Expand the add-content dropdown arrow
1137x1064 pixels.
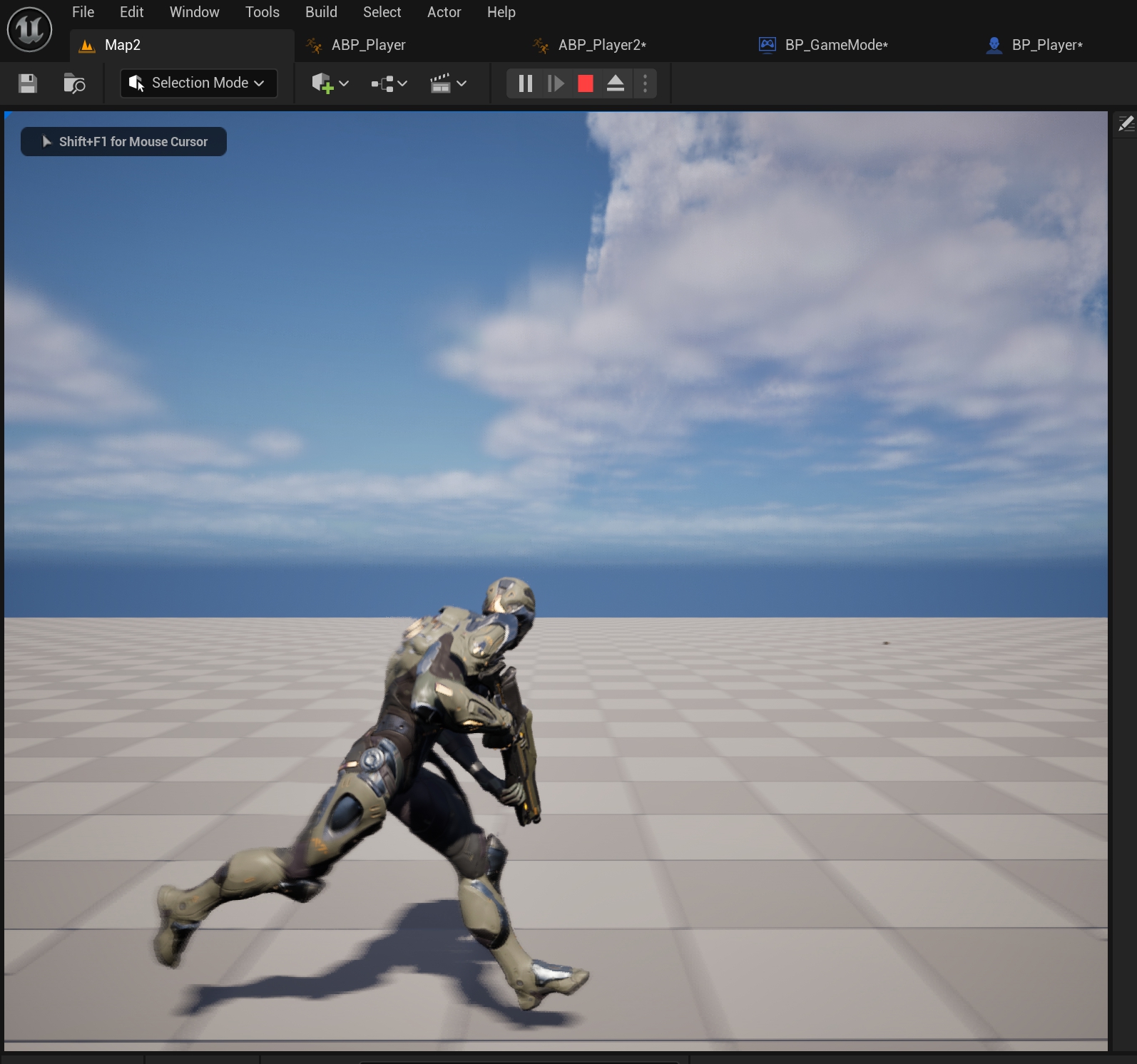[344, 83]
